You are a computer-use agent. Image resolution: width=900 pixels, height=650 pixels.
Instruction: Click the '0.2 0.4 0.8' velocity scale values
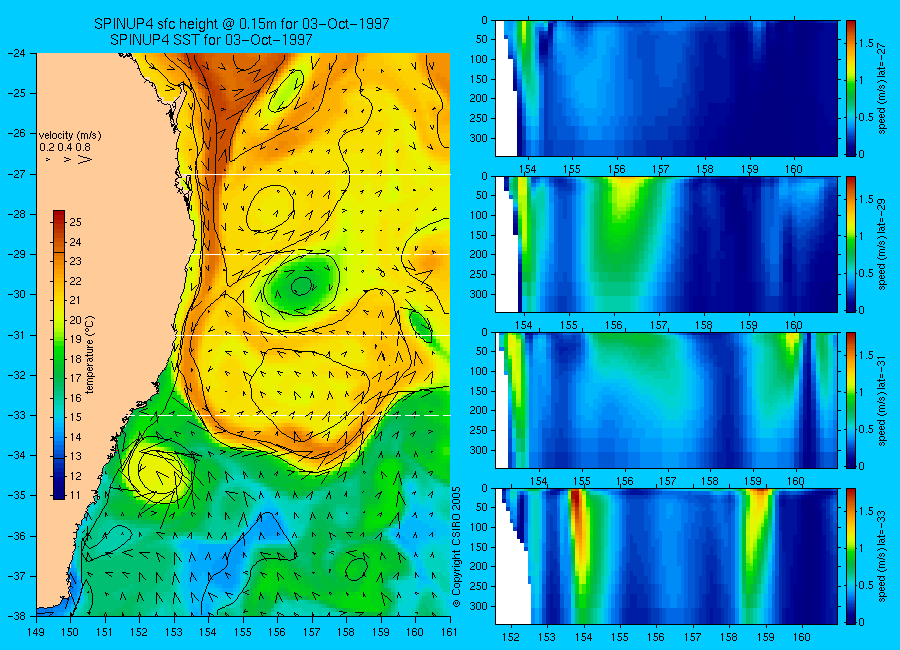65,148
